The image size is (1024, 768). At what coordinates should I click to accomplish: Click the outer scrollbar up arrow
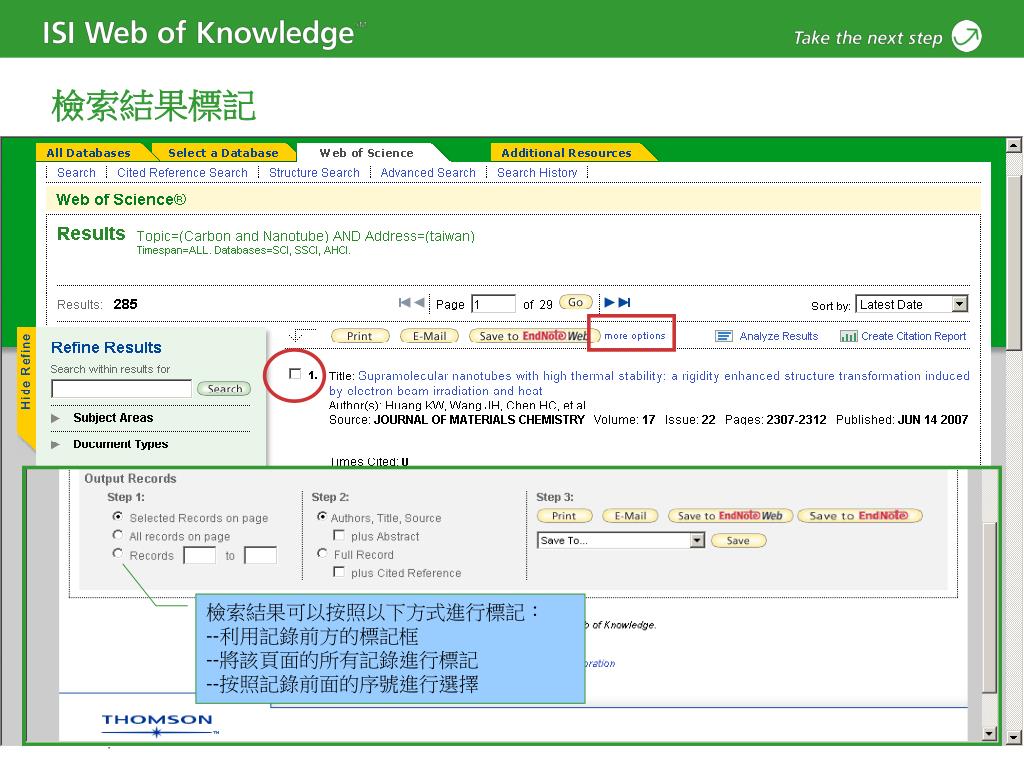tap(1014, 145)
